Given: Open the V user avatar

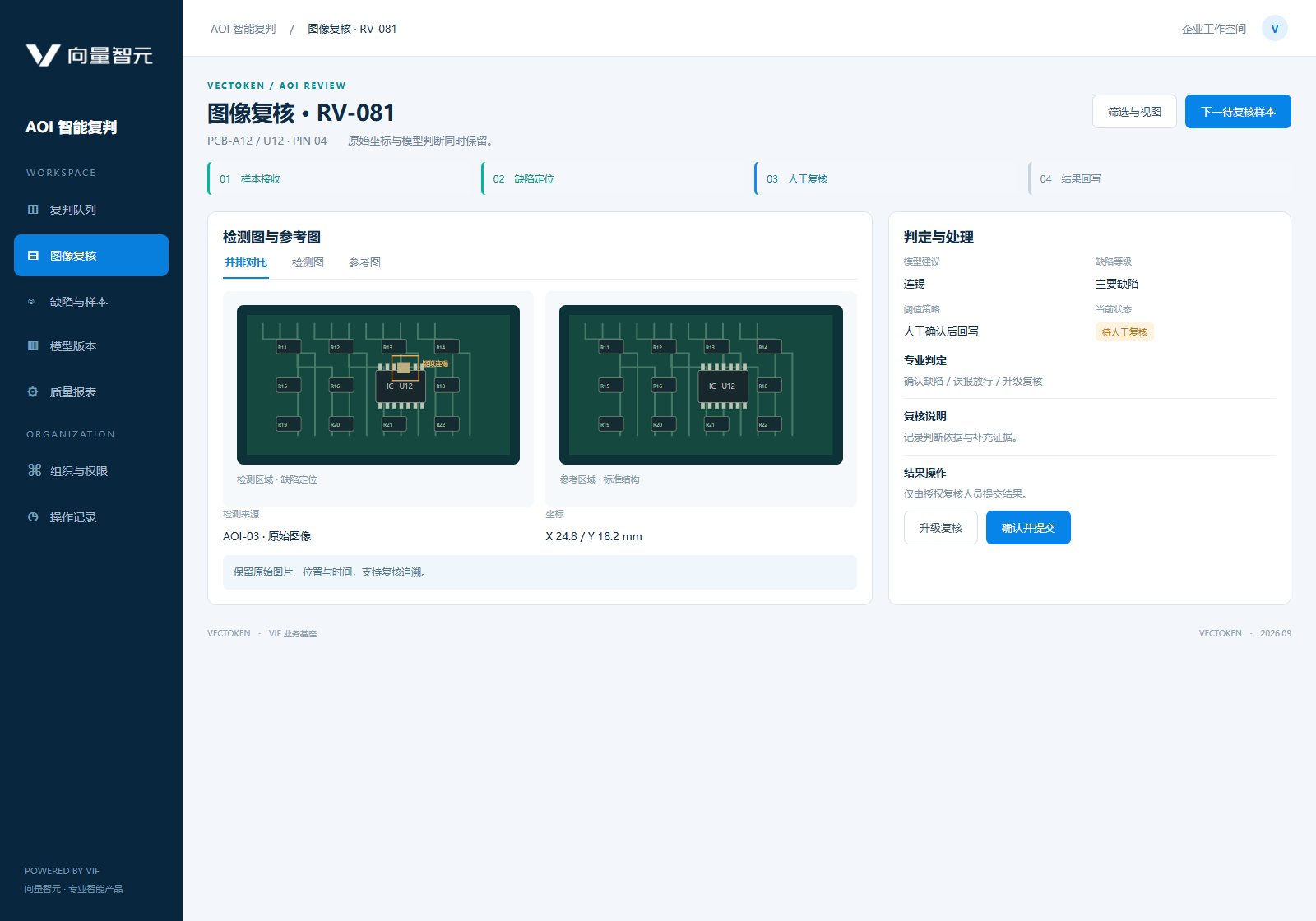Looking at the screenshot, I should pos(1275,29).
